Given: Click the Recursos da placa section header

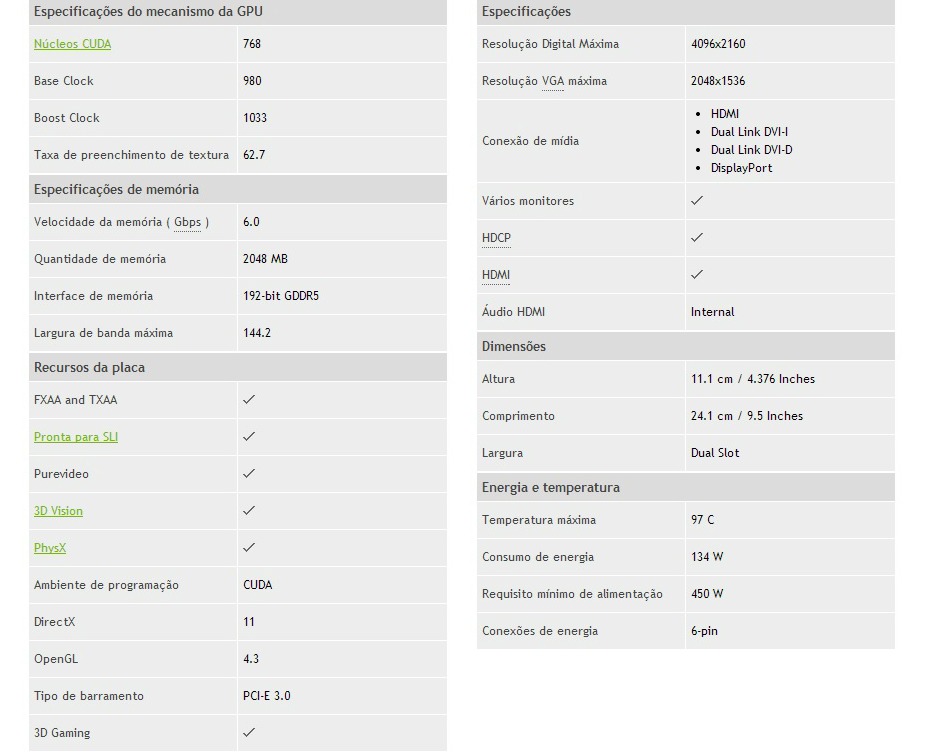Looking at the screenshot, I should tap(89, 367).
